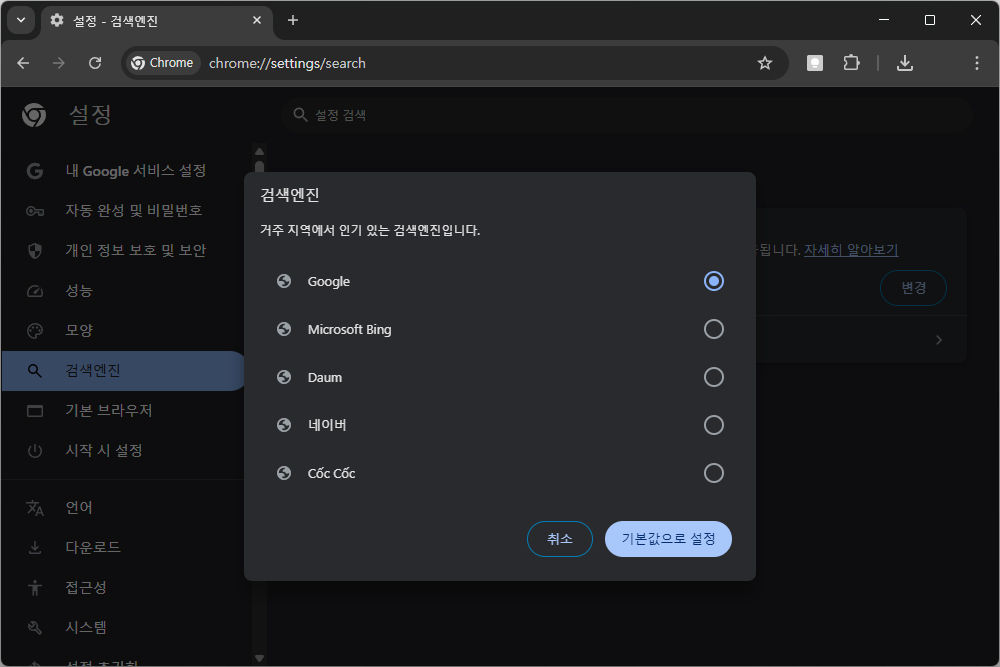Select the Daum radio button
The image size is (1000, 667).
point(713,377)
